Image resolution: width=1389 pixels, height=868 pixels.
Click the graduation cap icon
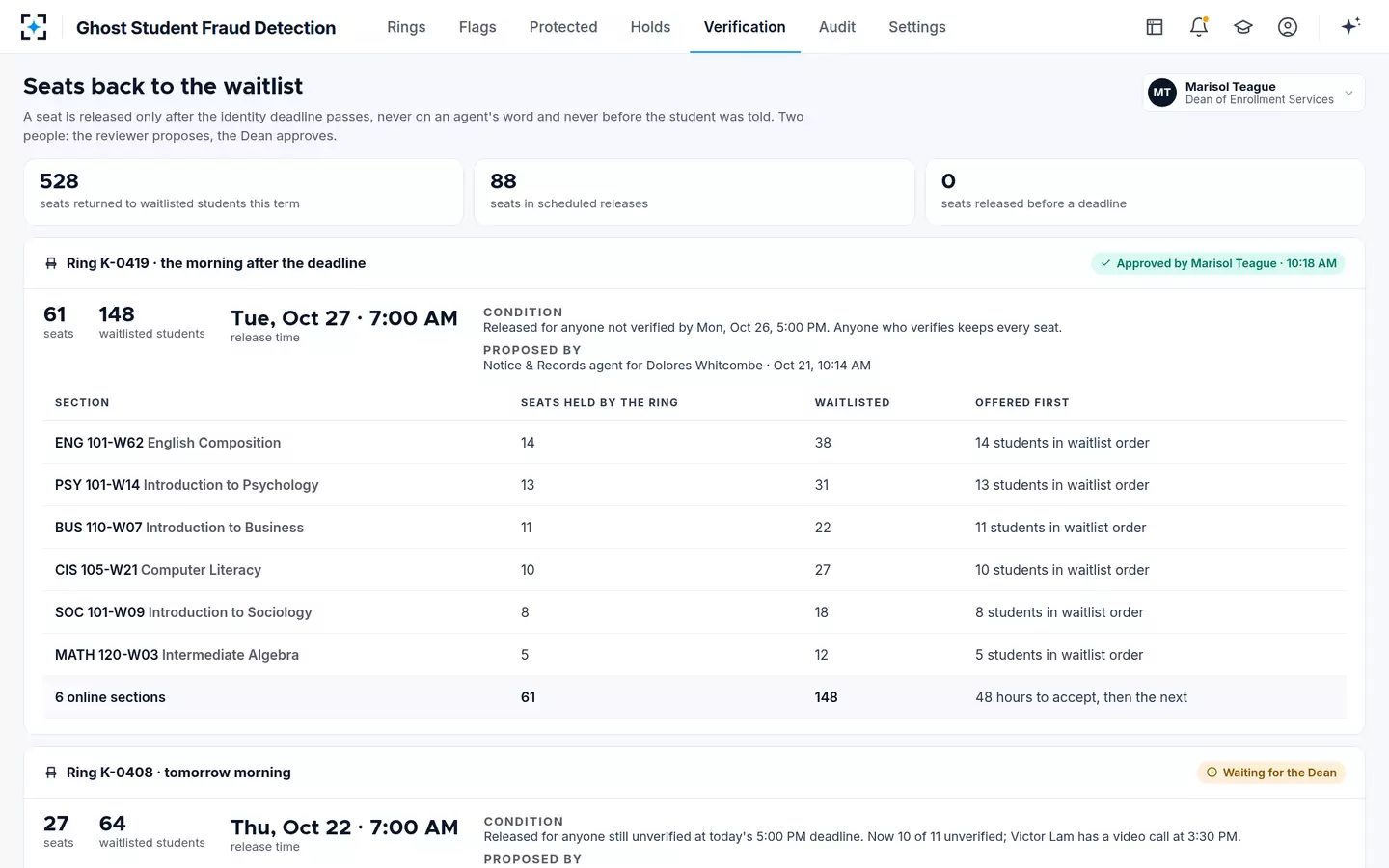tap(1243, 27)
